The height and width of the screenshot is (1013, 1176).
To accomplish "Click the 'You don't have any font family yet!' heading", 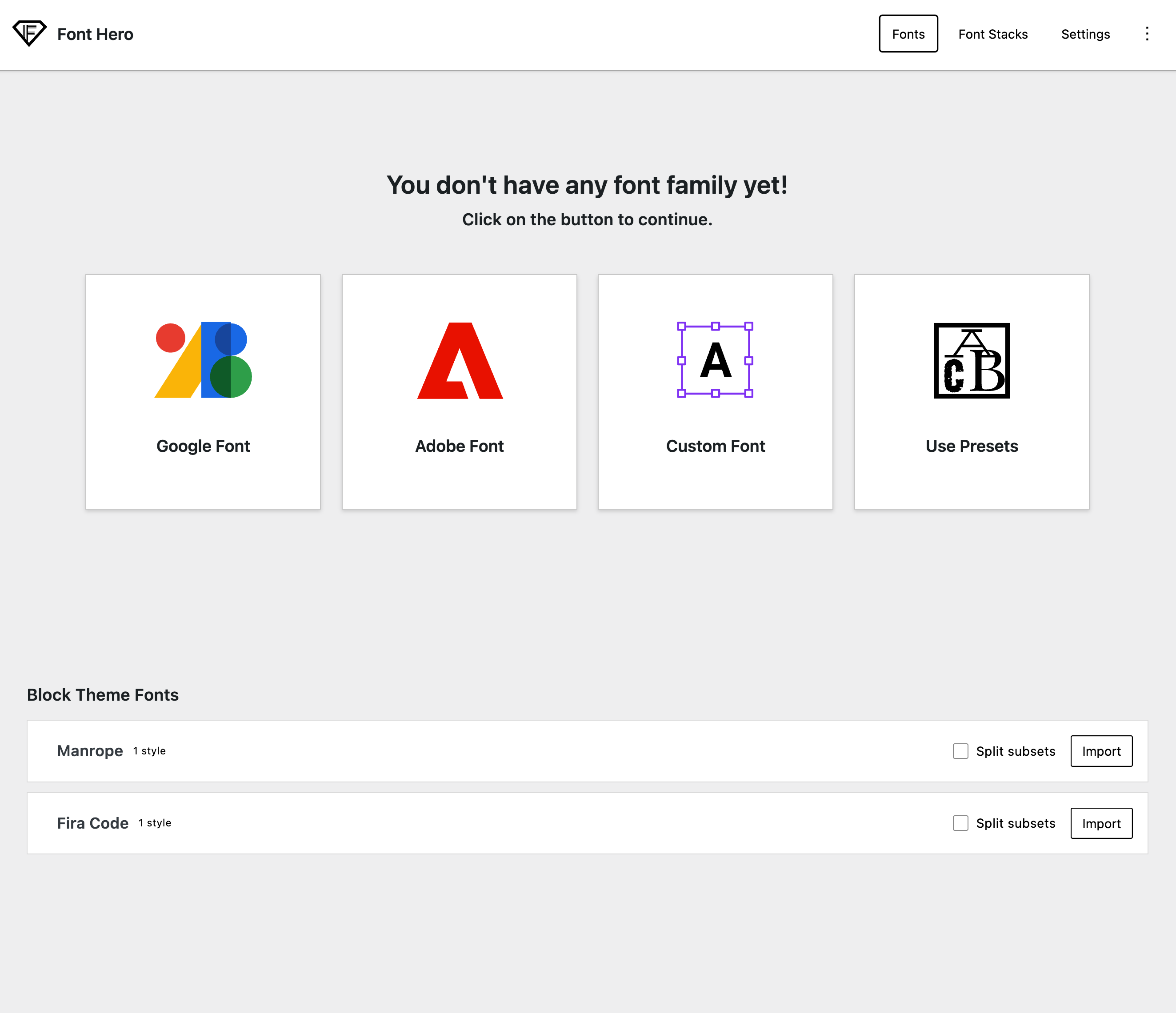I will (x=588, y=185).
